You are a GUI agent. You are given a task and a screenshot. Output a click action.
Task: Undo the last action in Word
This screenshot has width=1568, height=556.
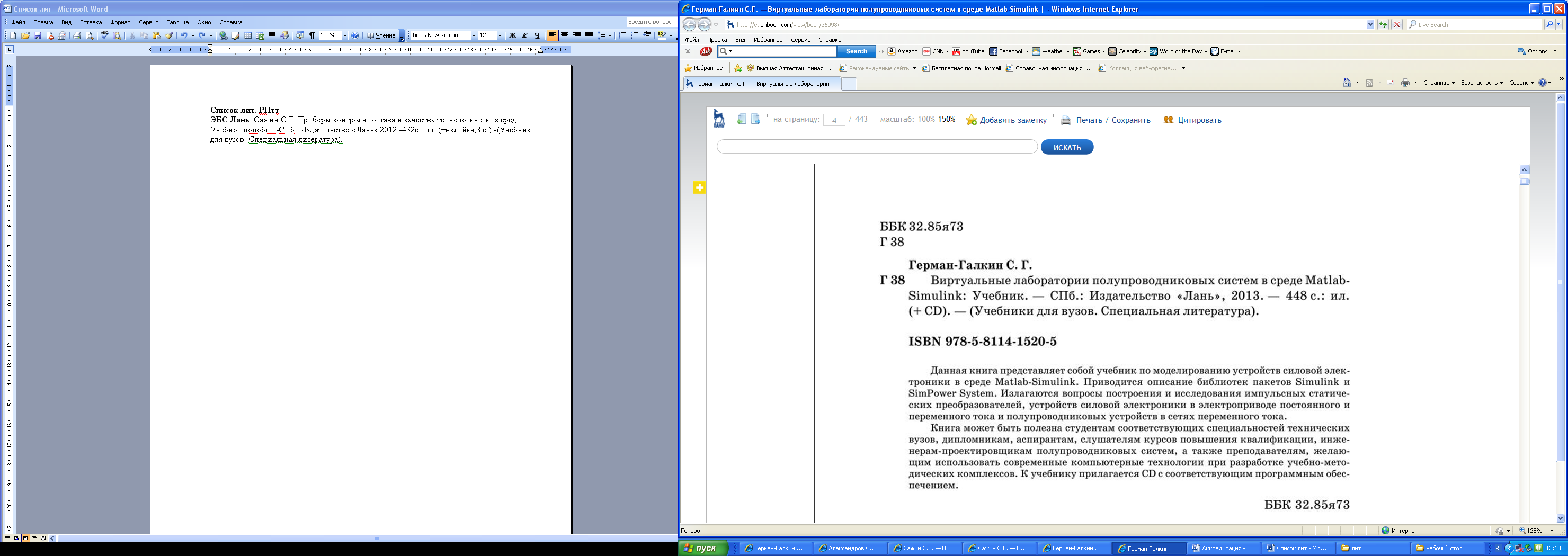point(184,35)
